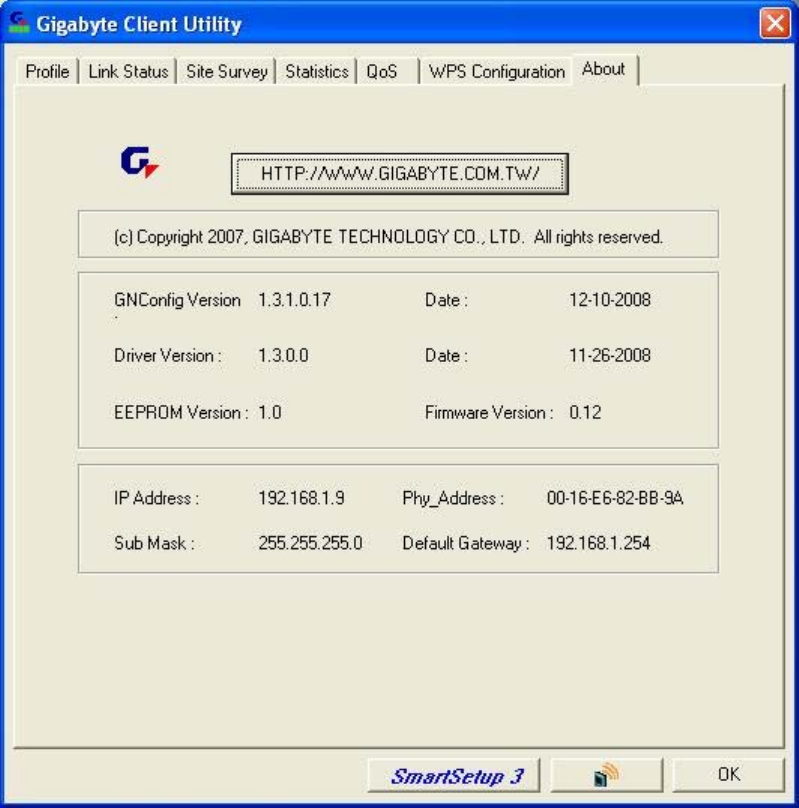Viewport: 799px width, 808px height.
Task: View the Statistics tab
Action: [x=317, y=71]
